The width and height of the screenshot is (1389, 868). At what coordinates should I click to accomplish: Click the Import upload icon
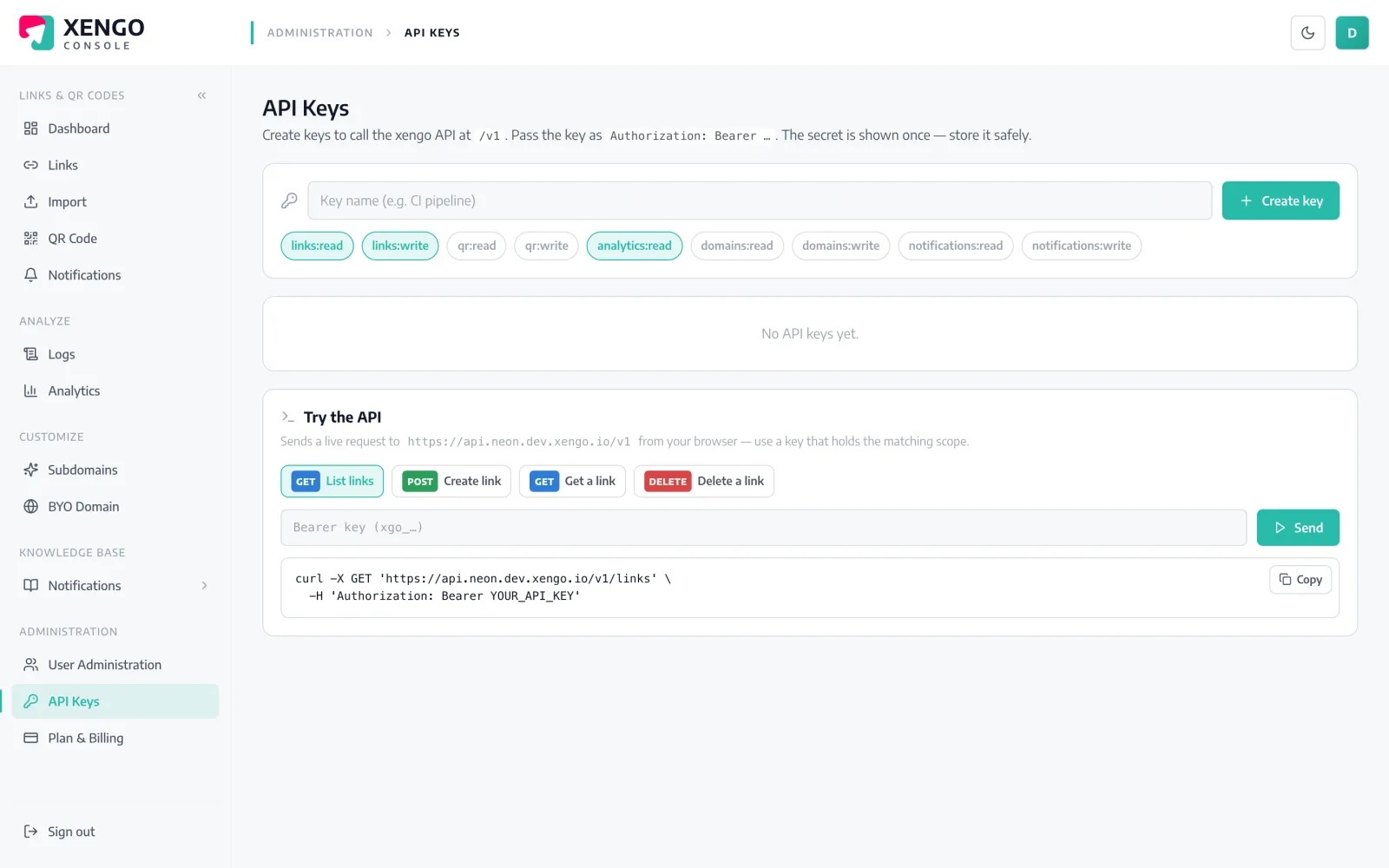click(30, 201)
